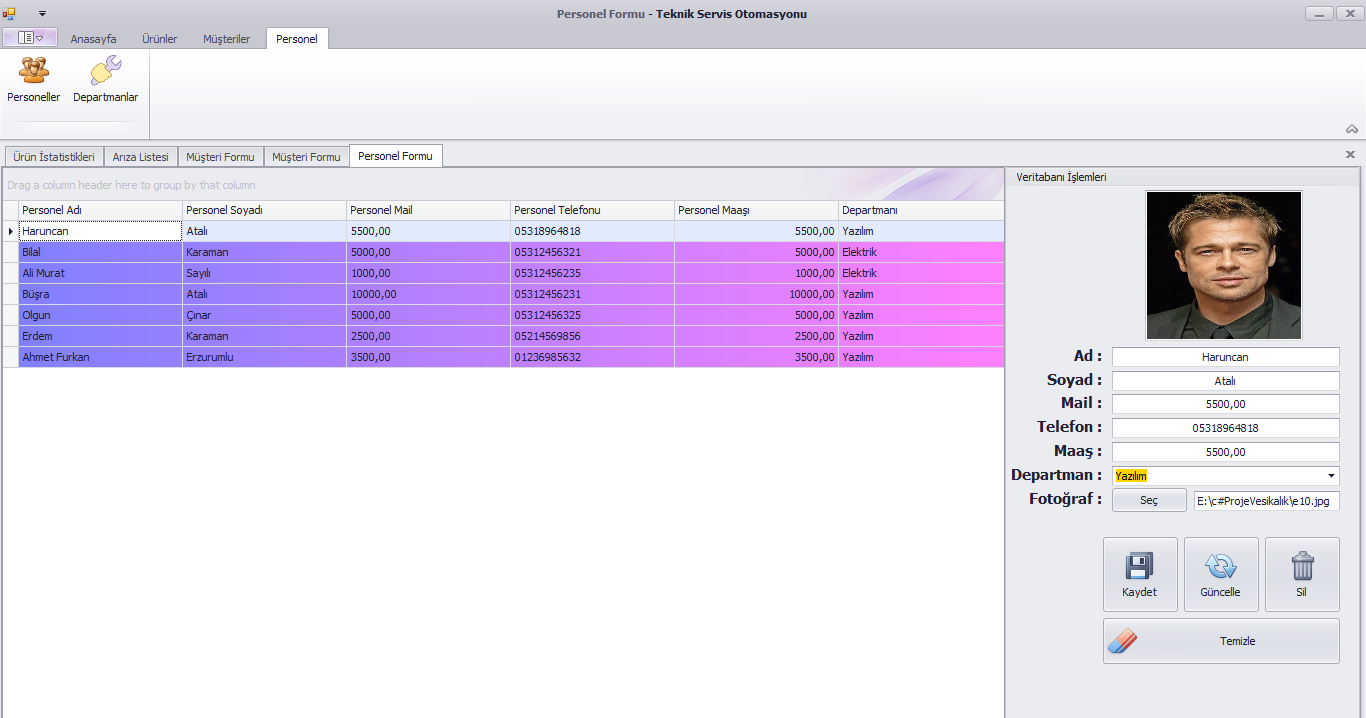Close the active document tab with X
Screen dimensions: 1366x718
(x=1350, y=155)
